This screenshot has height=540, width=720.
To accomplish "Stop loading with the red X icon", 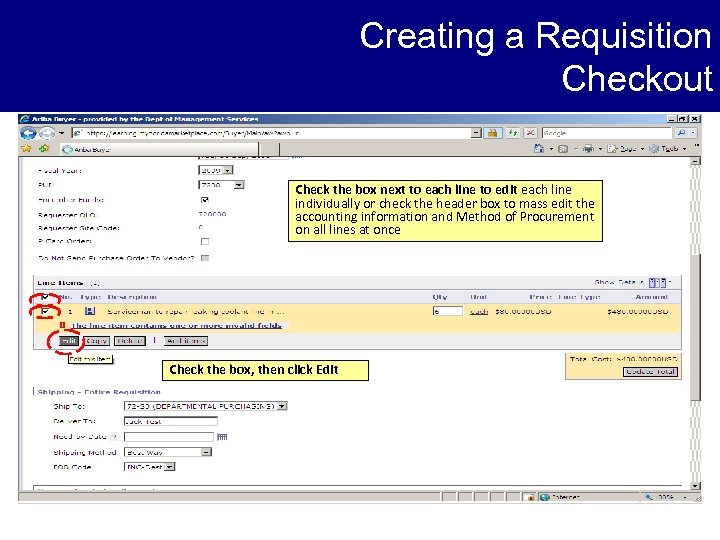I will click(530, 133).
